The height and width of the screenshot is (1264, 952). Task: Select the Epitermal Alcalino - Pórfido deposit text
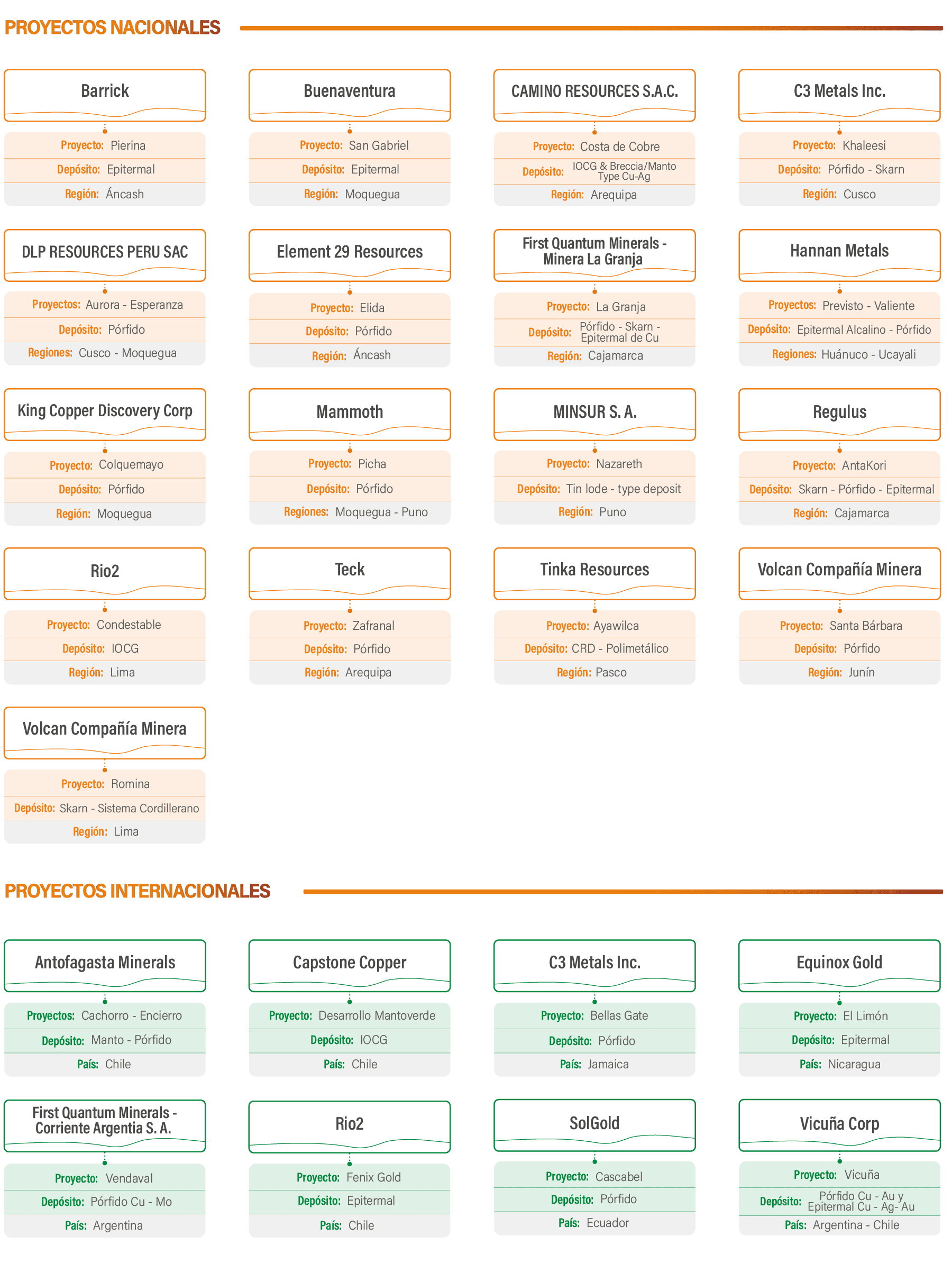864,329
